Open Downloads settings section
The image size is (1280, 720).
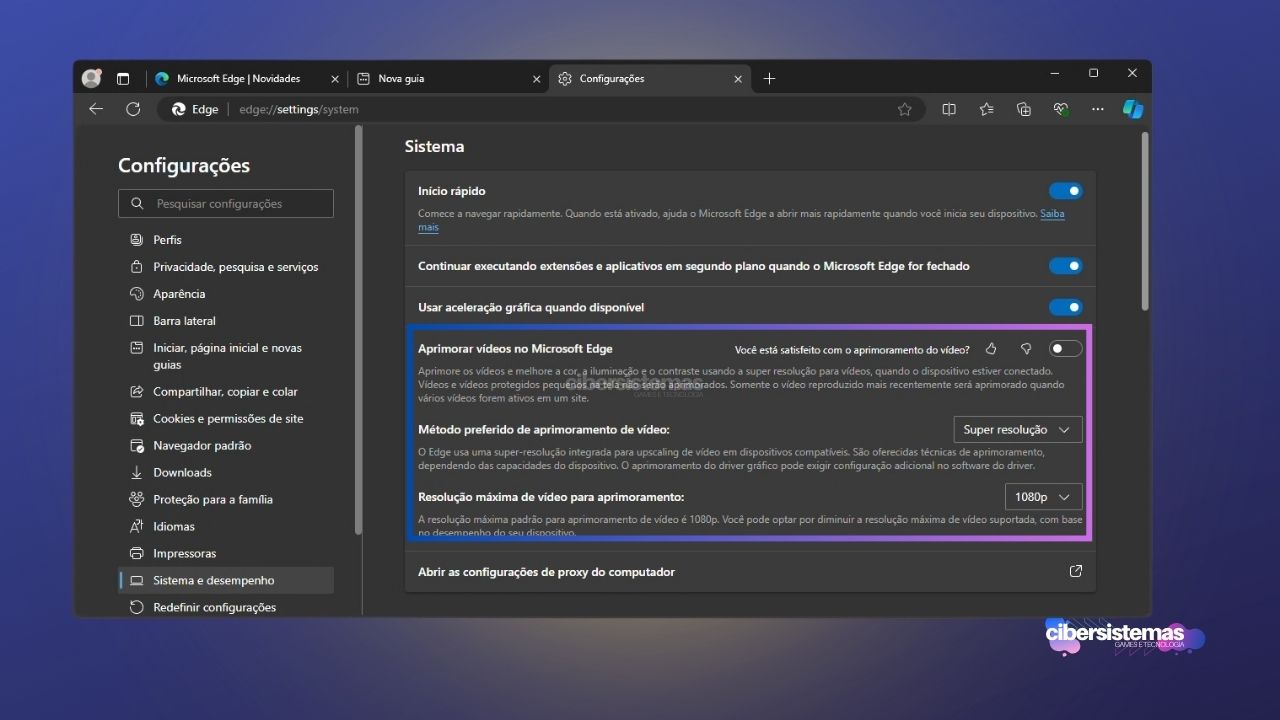[226, 472]
